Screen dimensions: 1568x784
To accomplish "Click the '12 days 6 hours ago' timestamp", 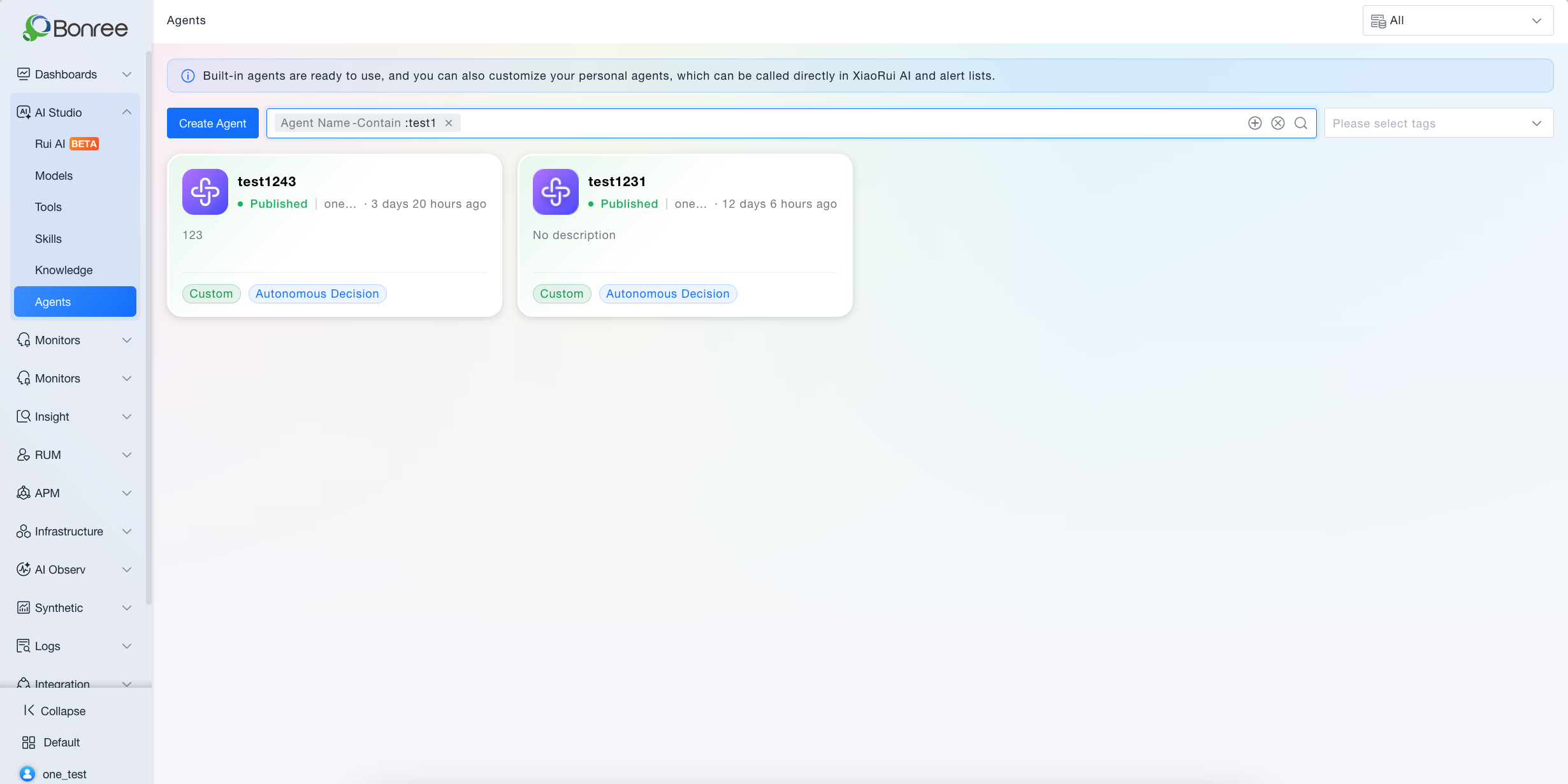I will pos(780,204).
